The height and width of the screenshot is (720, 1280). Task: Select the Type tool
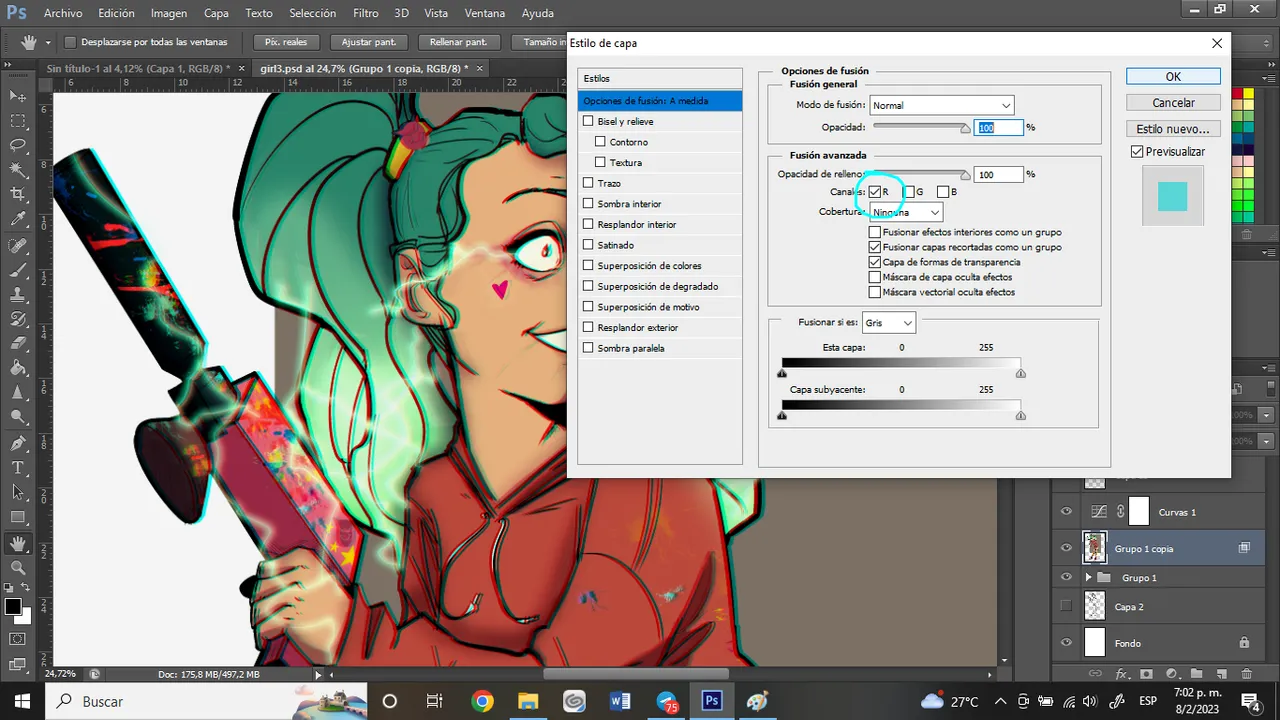click(x=18, y=468)
